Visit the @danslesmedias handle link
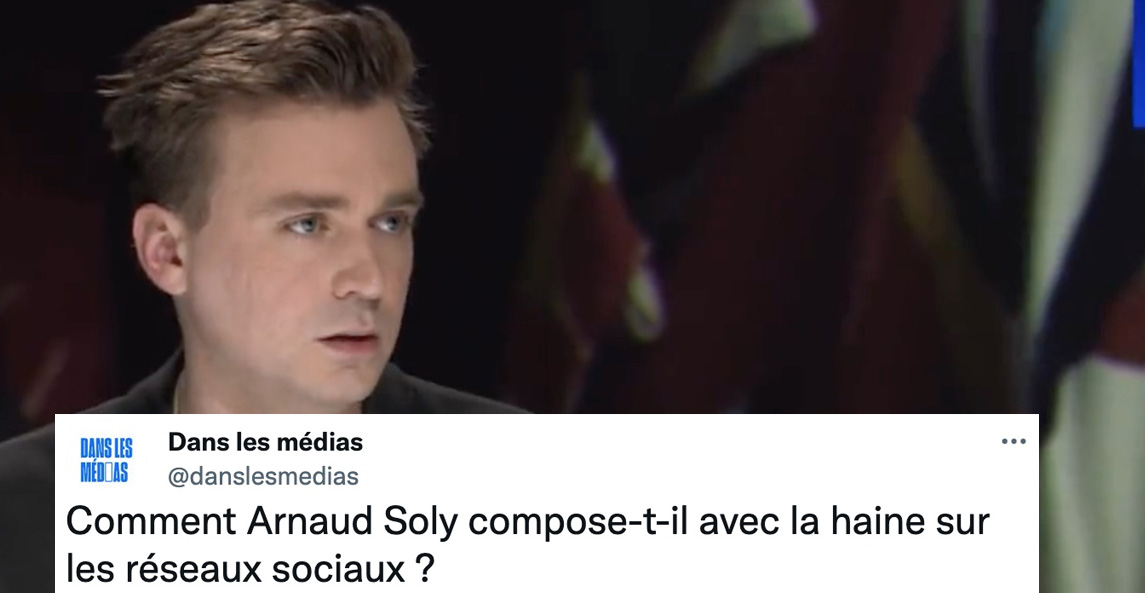The image size is (1145, 593). point(263,477)
